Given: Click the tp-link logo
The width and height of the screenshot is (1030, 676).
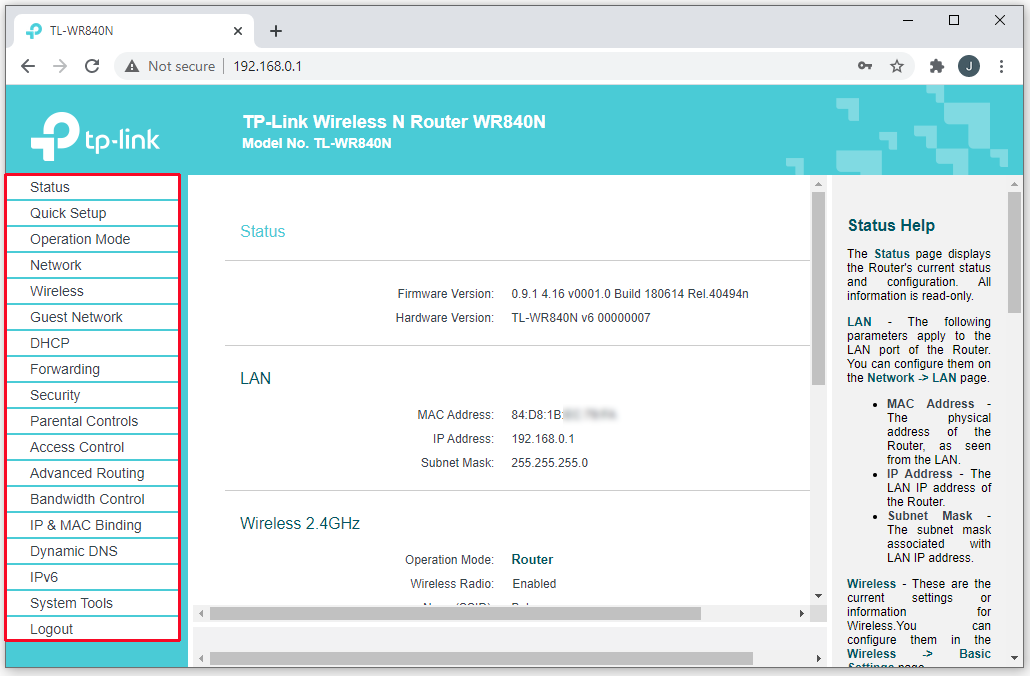Looking at the screenshot, I should (x=95, y=136).
